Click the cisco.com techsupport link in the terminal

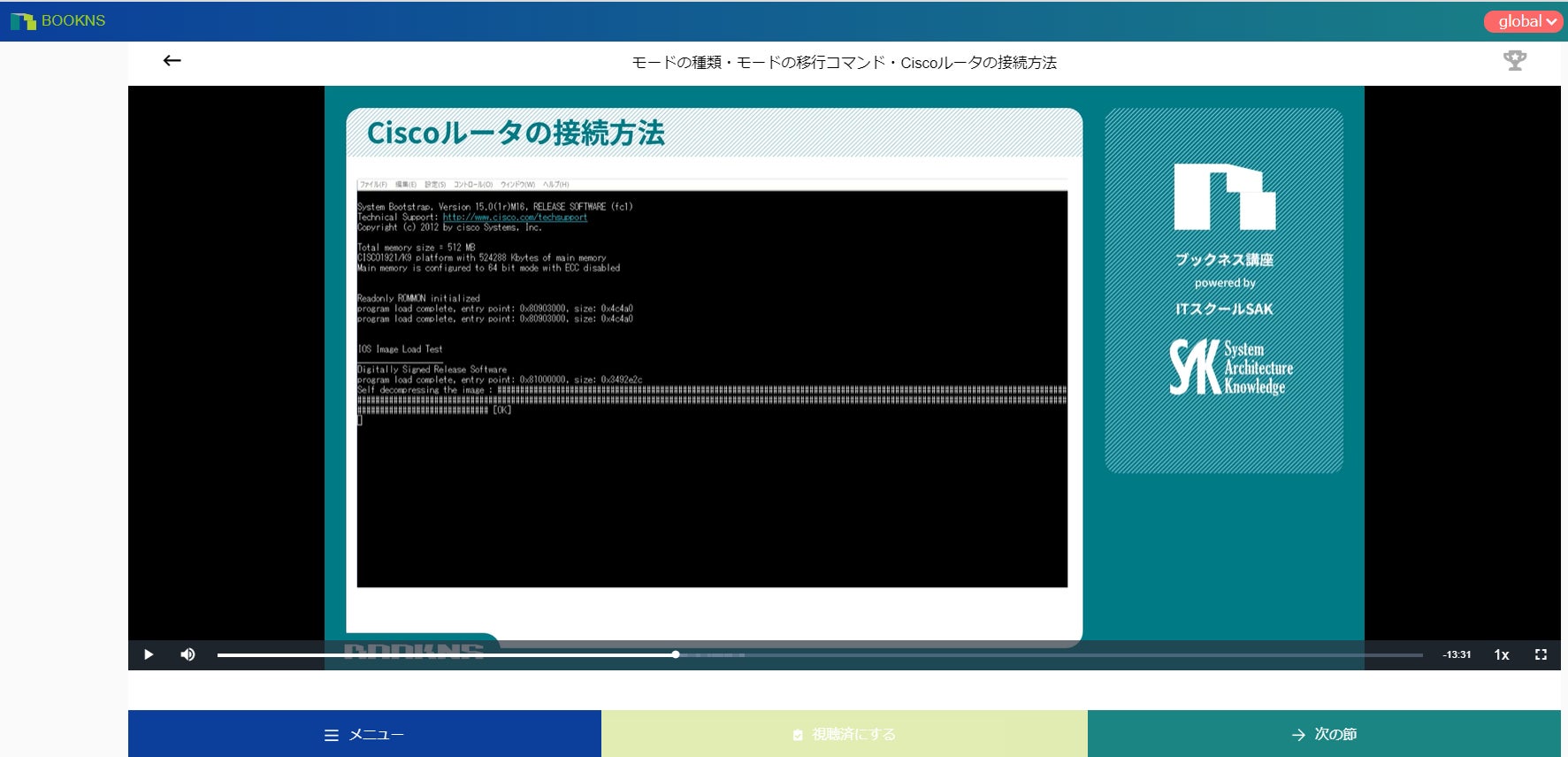(515, 217)
